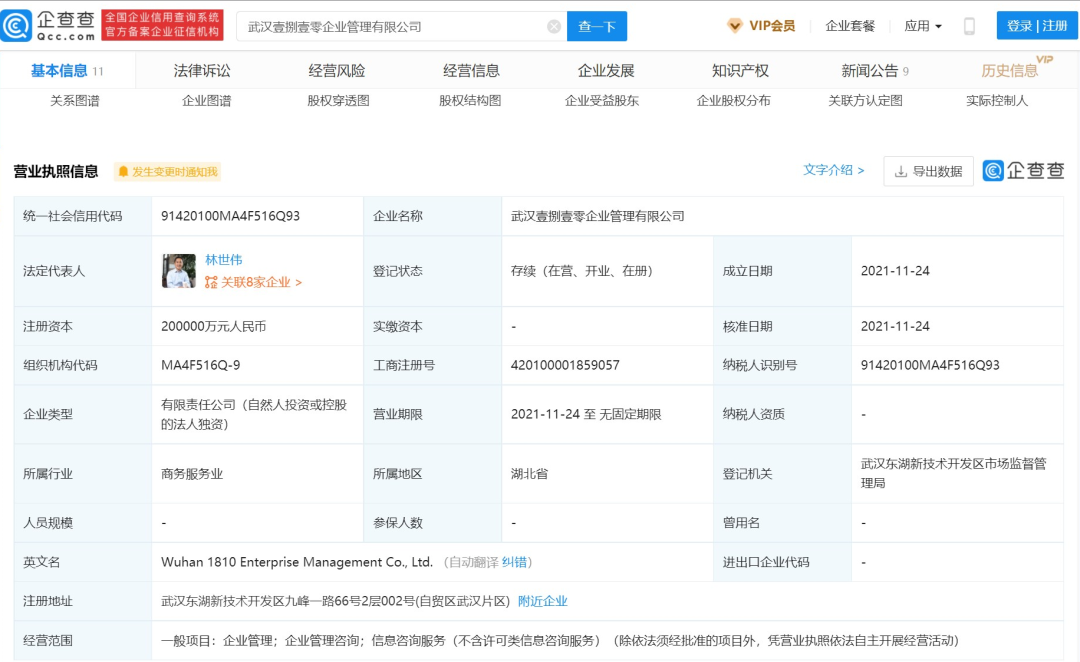
Task: Switch to the 法律诉讼 tab
Action: tap(202, 70)
